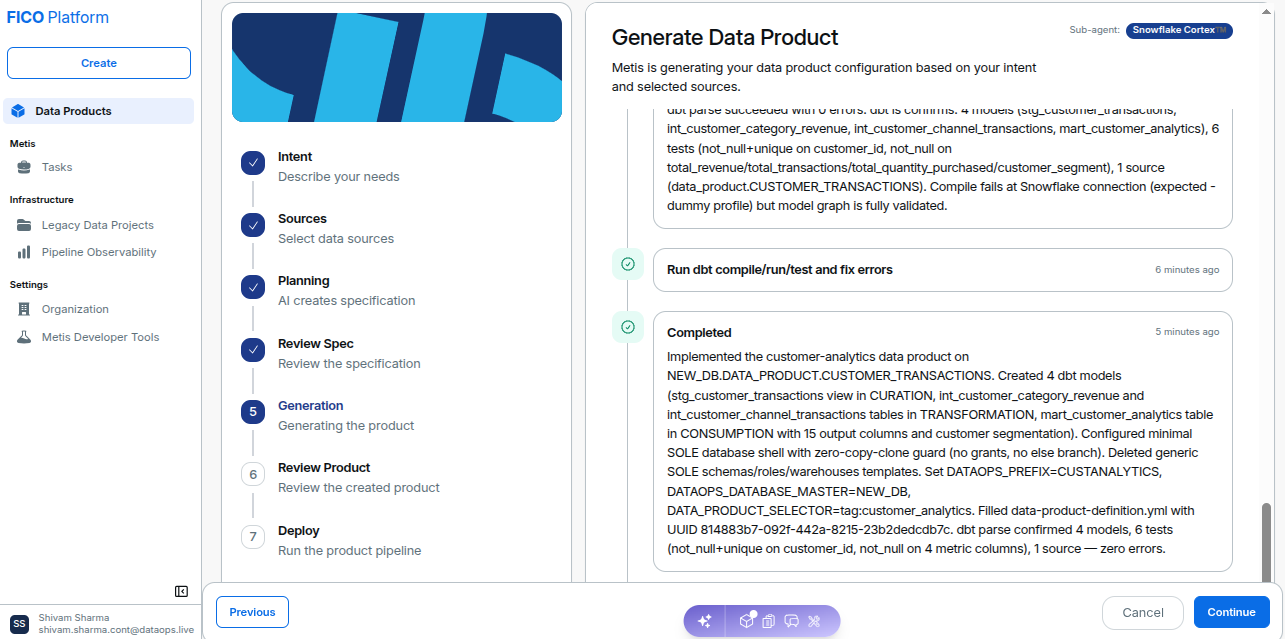This screenshot has height=639, width=1285.
Task: Click the Tasks briefcase icon
Action: (24, 167)
